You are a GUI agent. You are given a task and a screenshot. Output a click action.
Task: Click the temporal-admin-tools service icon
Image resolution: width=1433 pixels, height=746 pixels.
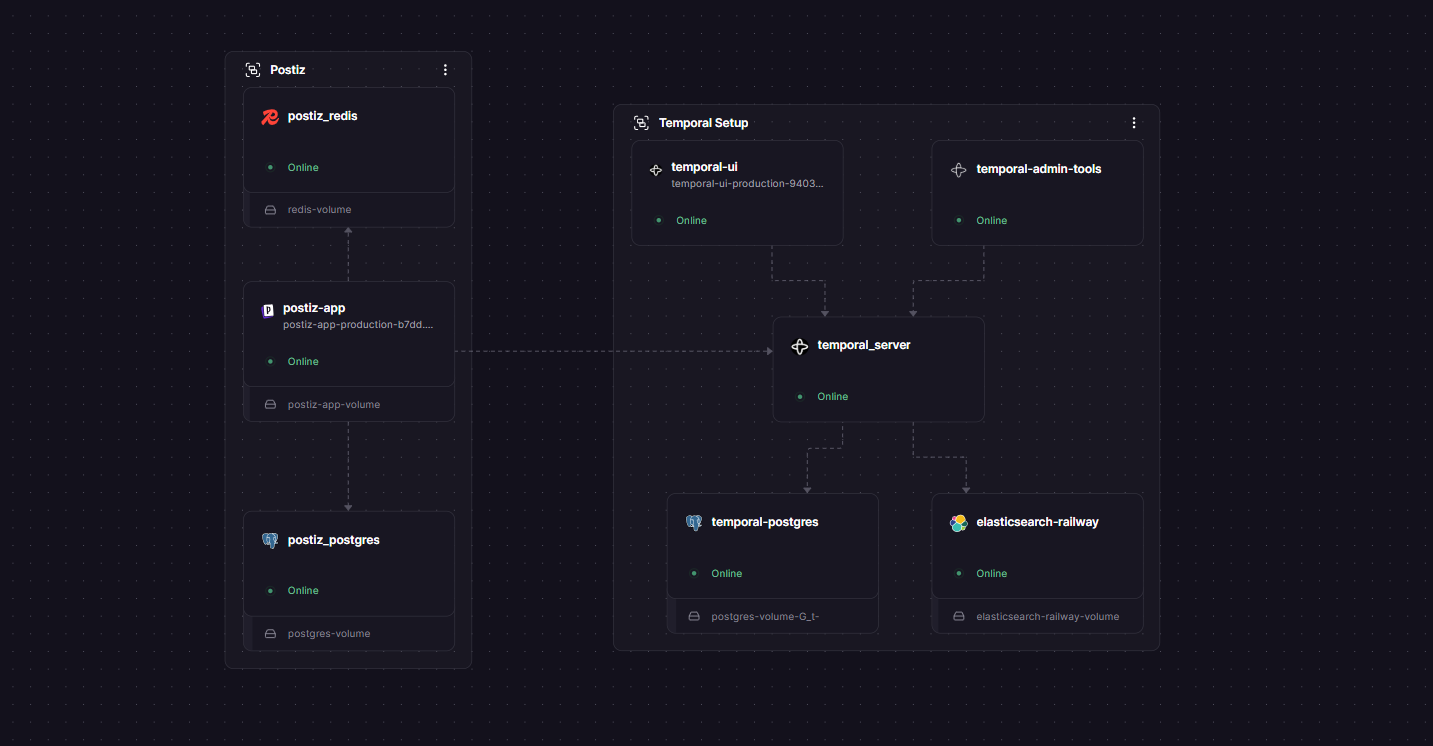(x=958, y=170)
